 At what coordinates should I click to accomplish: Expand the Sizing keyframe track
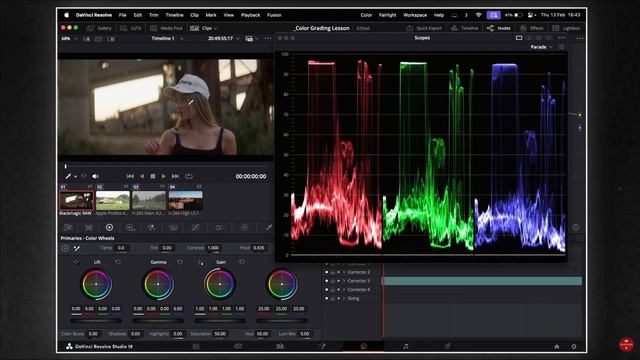pyautogui.click(x=344, y=298)
